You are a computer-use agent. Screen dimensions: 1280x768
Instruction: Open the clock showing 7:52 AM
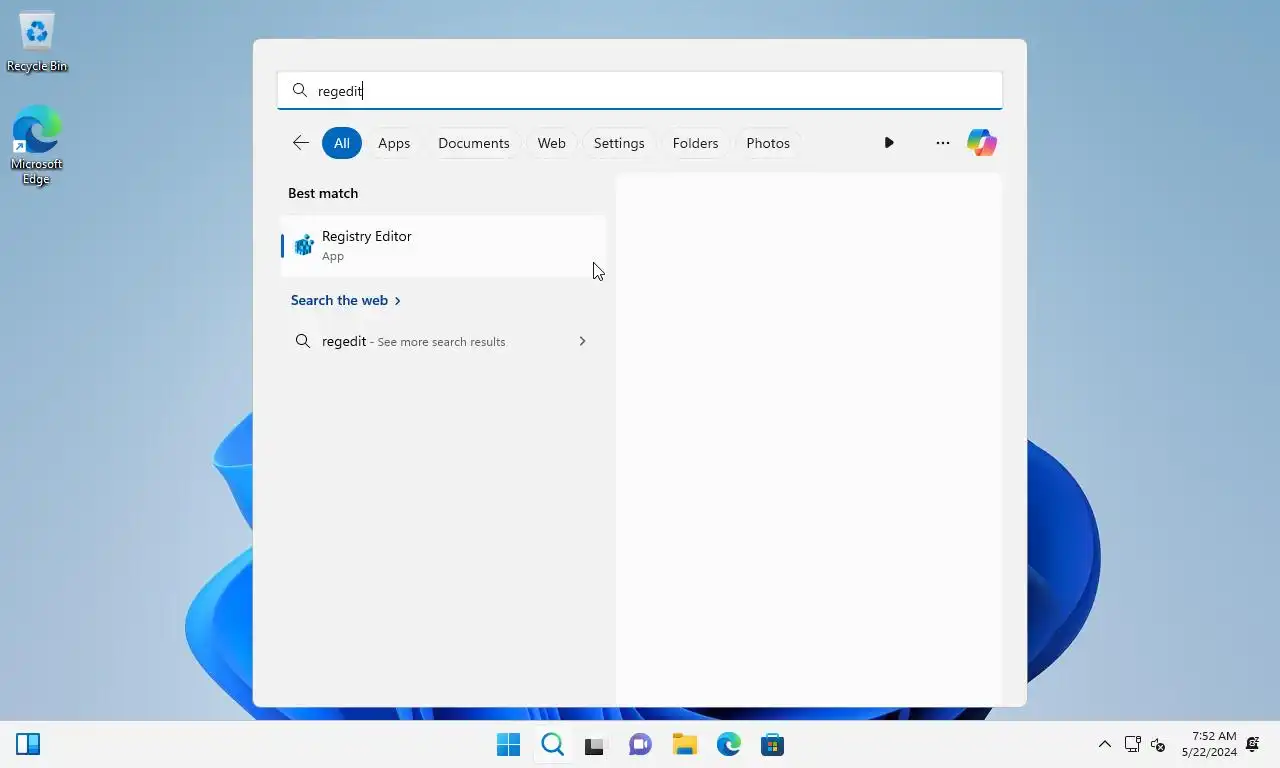tap(1209, 744)
